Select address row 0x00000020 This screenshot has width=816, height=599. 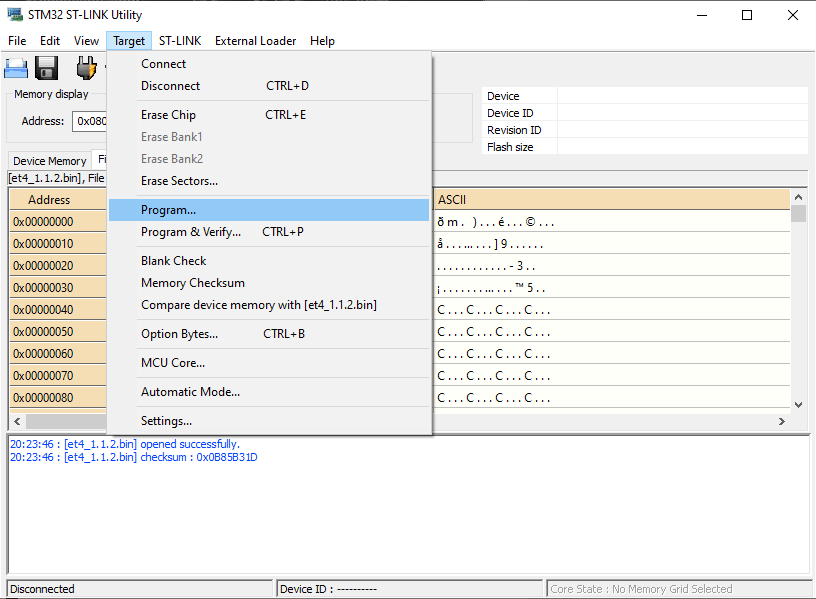[58, 265]
